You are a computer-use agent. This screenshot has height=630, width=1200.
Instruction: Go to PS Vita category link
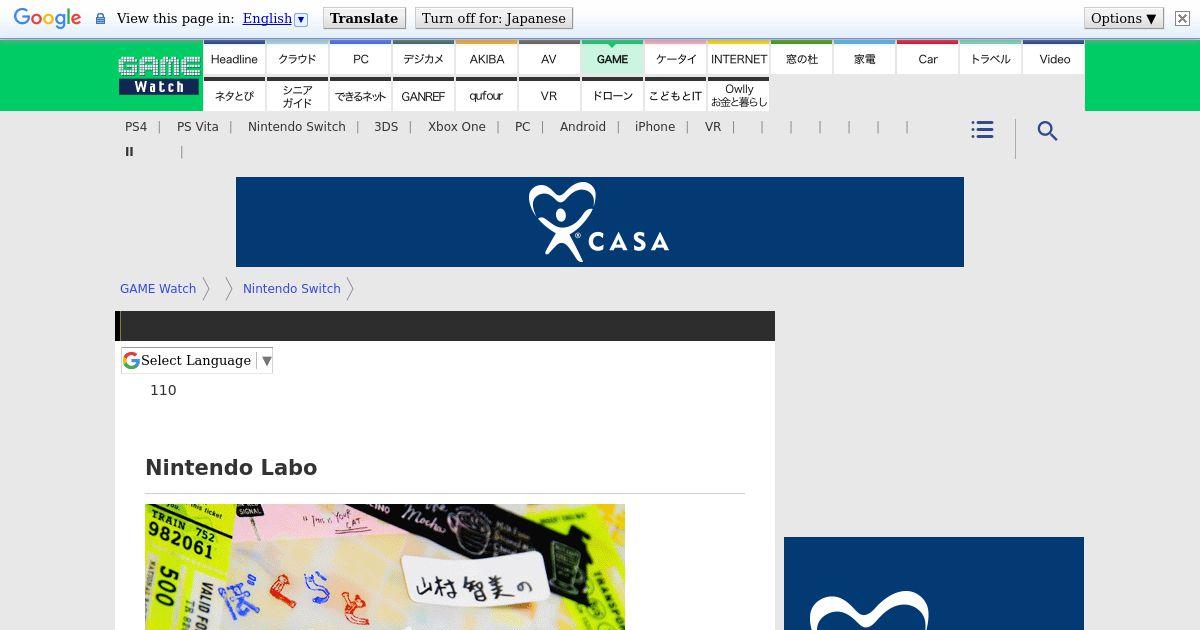tap(197, 127)
